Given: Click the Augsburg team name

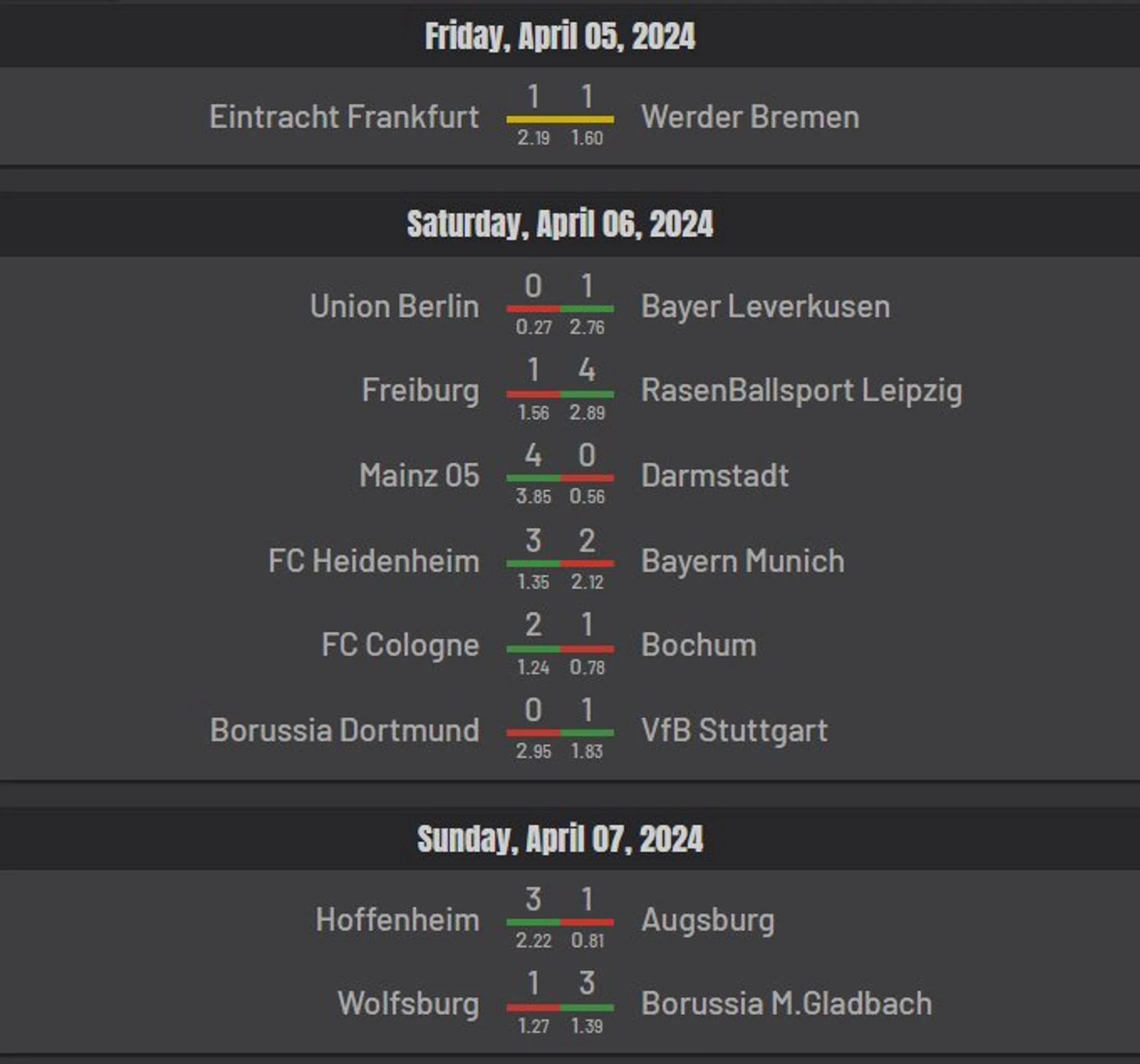Looking at the screenshot, I should tap(707, 920).
